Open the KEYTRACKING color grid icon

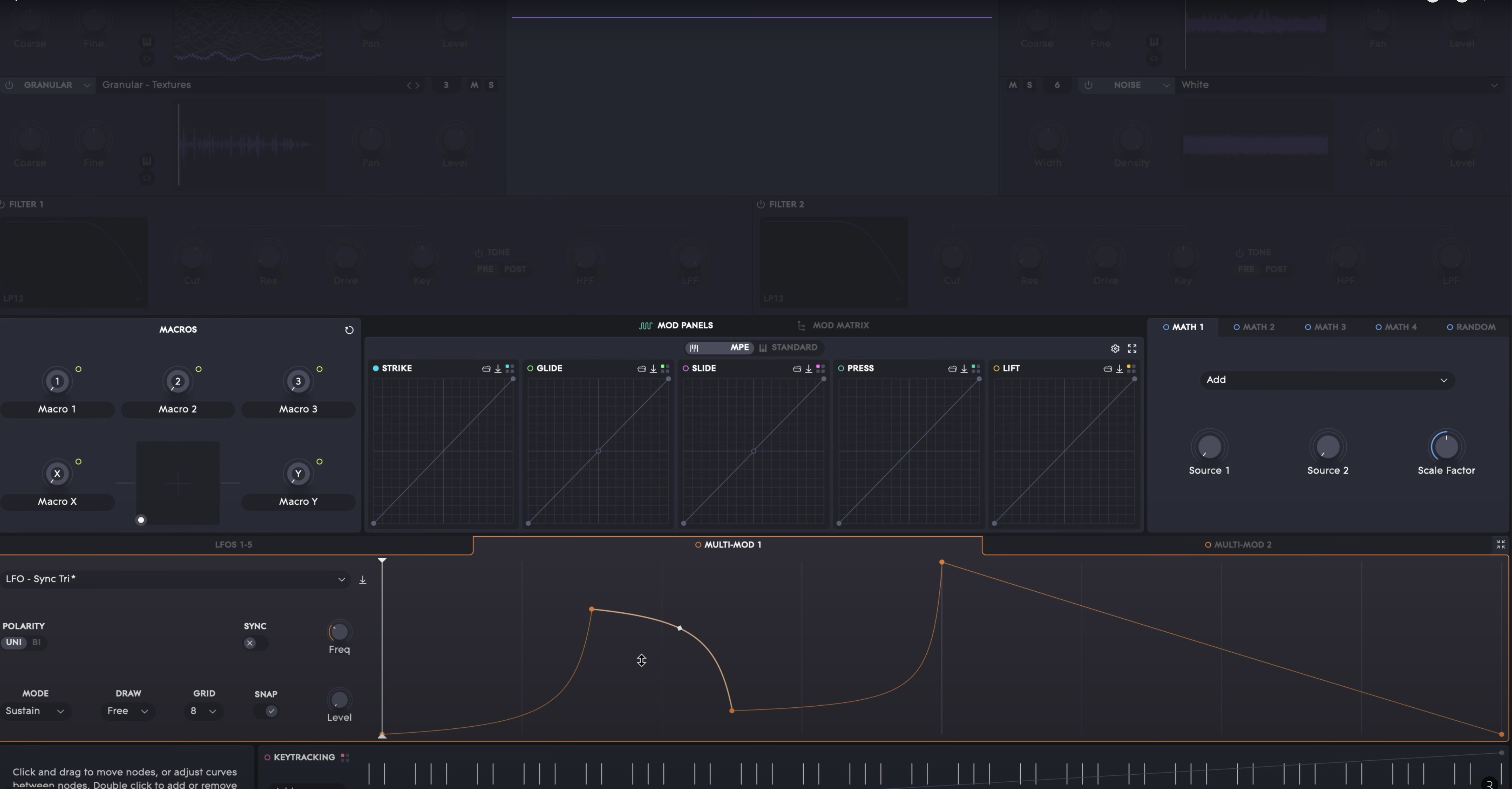coord(345,758)
